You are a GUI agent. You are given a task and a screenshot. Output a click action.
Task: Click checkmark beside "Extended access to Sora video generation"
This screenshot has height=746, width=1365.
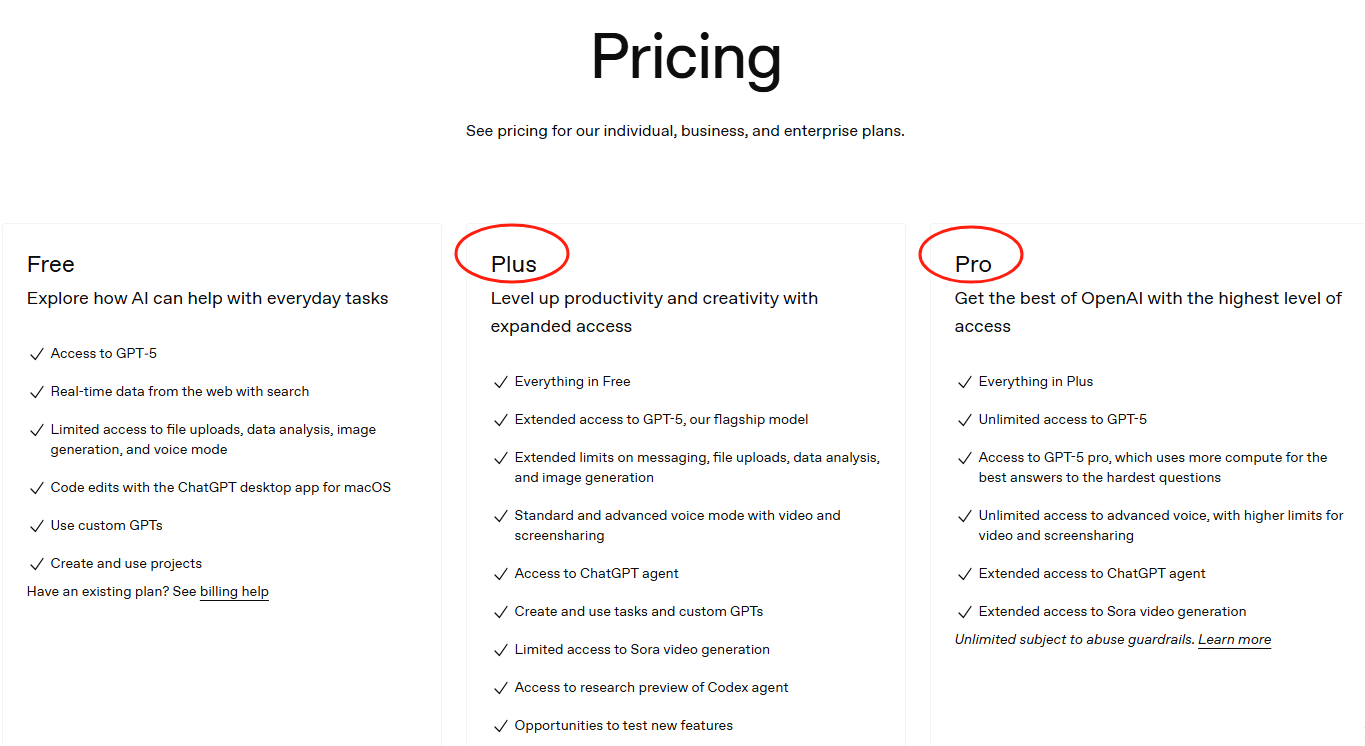point(964,612)
